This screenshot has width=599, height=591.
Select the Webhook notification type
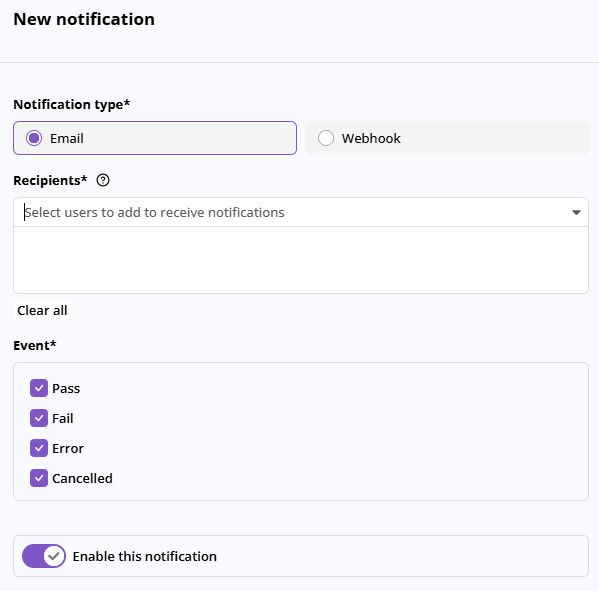[447, 138]
